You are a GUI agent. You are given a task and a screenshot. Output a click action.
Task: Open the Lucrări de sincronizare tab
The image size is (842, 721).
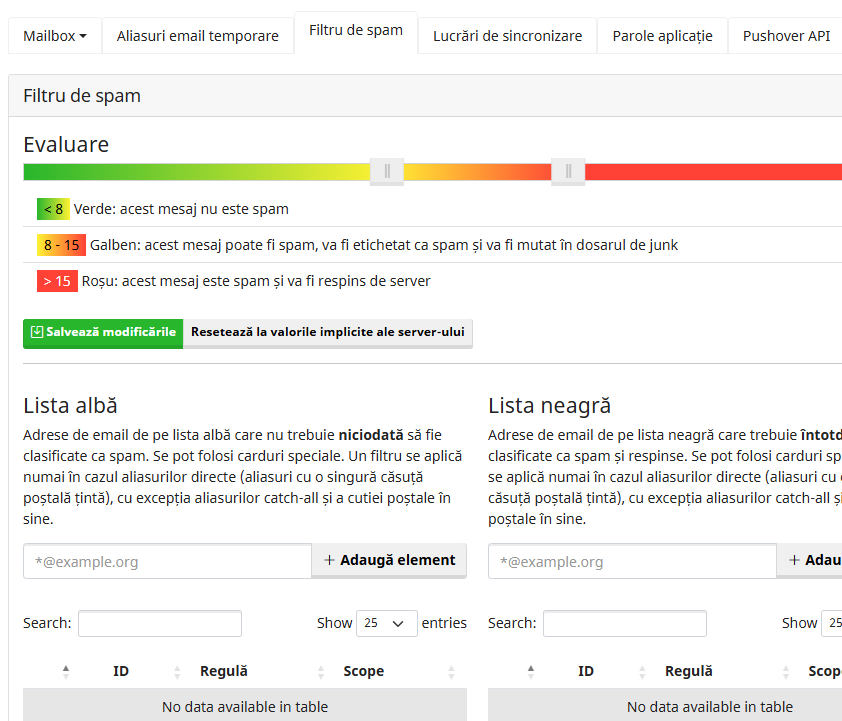coord(507,36)
